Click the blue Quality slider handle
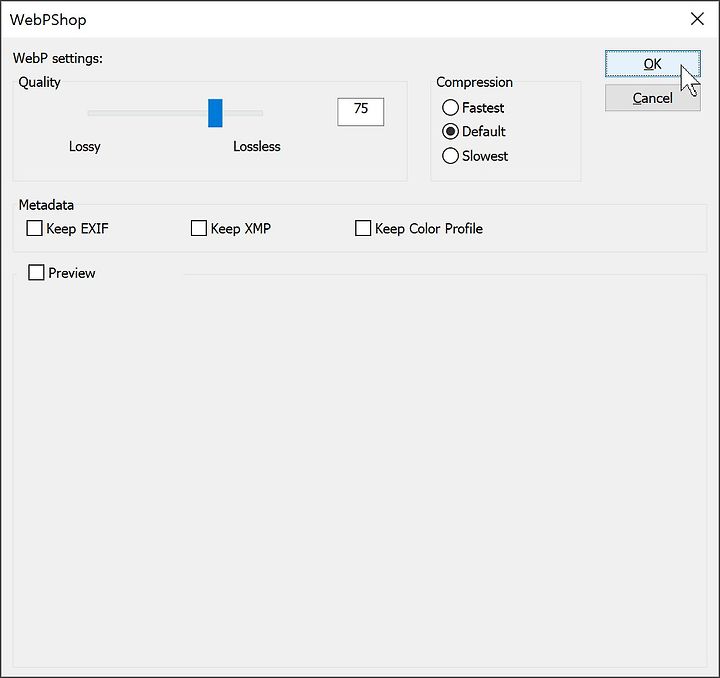This screenshot has width=720, height=678. (x=215, y=113)
